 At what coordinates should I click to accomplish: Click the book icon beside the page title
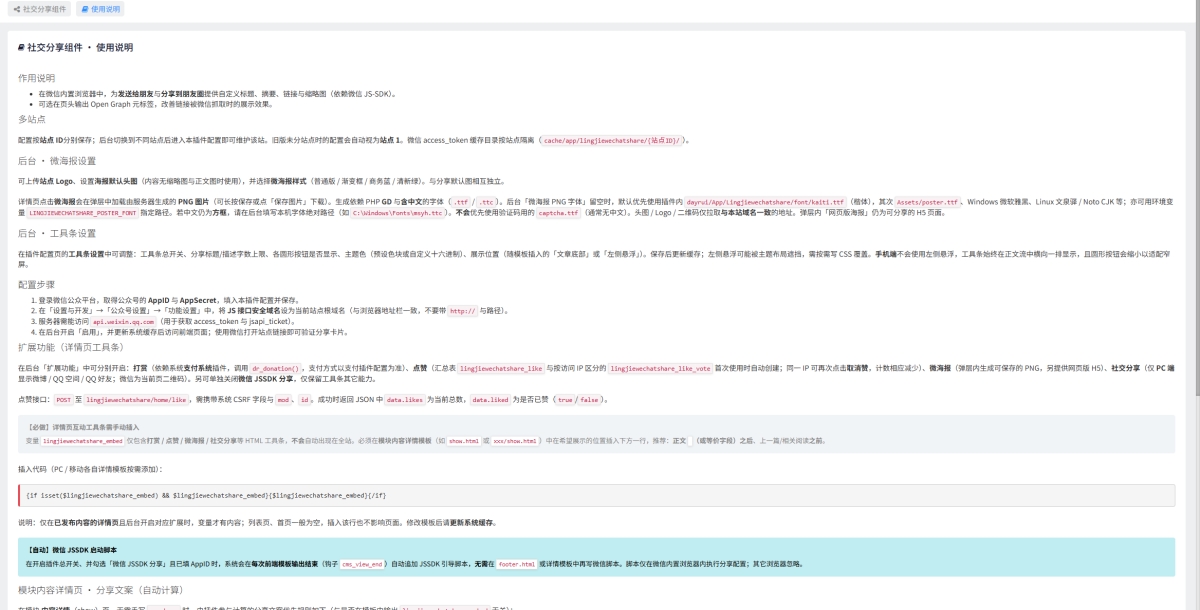coord(22,47)
